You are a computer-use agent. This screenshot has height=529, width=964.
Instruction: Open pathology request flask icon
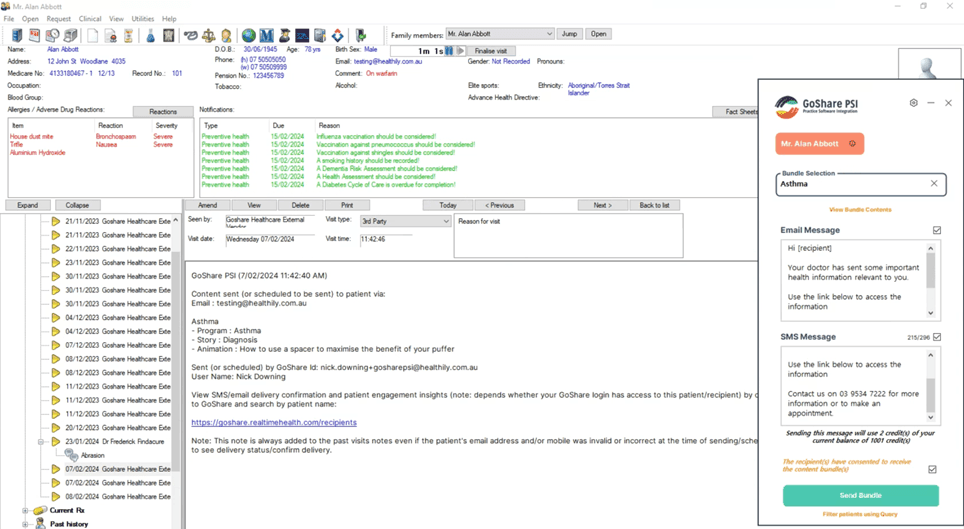[151, 35]
